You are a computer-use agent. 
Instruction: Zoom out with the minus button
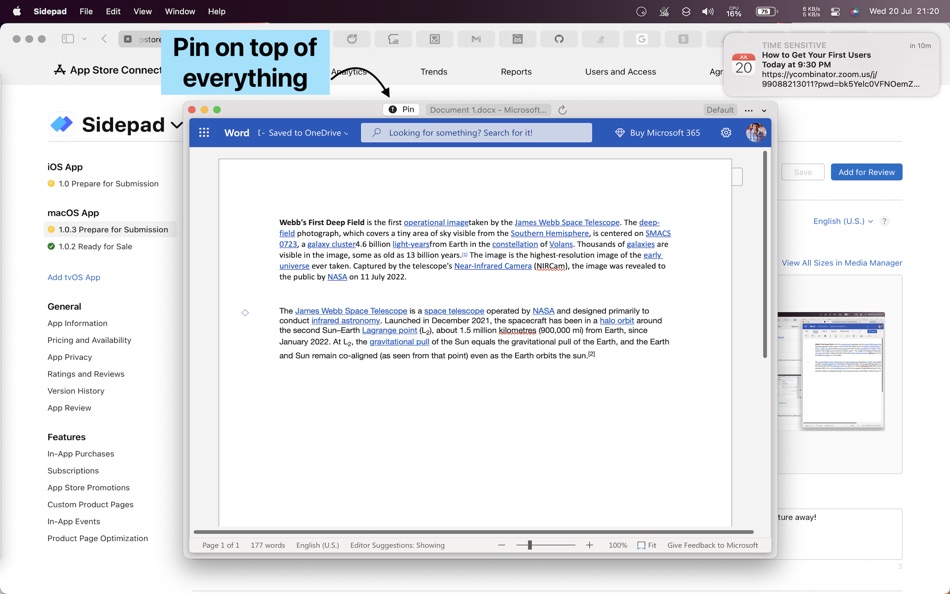point(501,545)
